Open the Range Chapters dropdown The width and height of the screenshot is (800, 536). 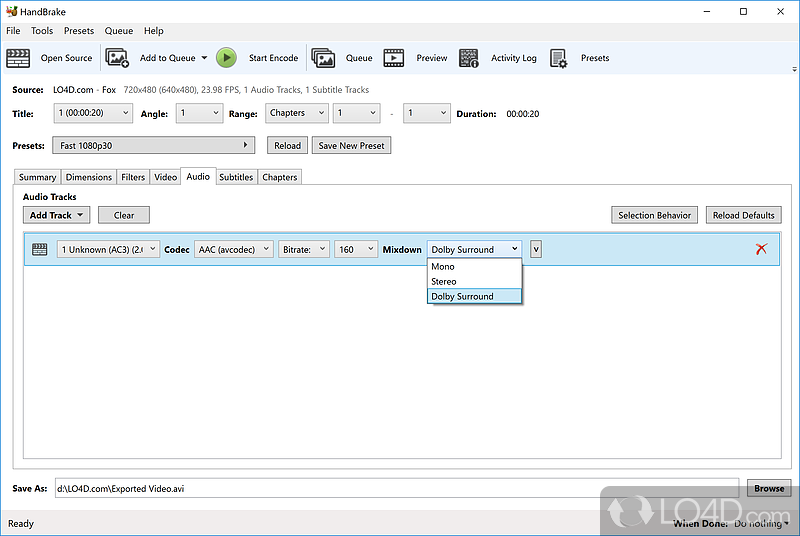296,113
